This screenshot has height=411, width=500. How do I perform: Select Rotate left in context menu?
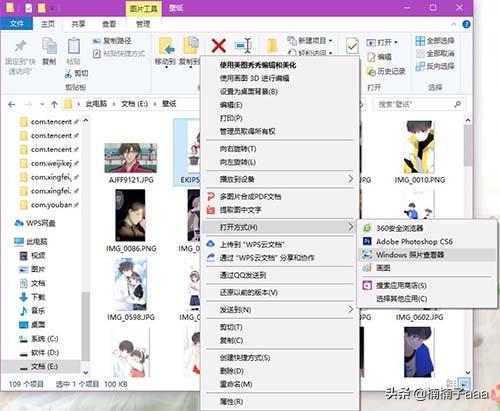(279, 162)
